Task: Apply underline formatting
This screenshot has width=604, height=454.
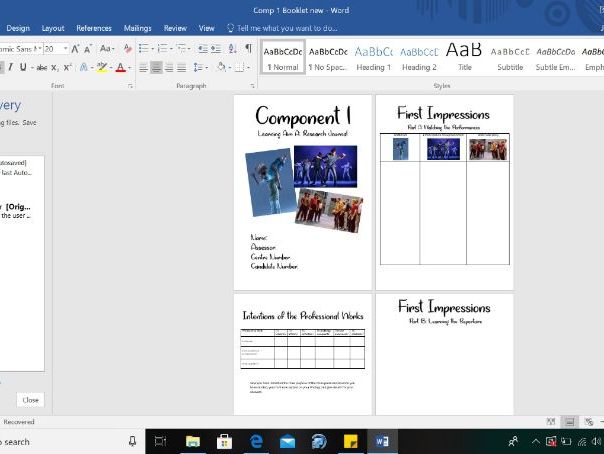Action: (x=23, y=67)
